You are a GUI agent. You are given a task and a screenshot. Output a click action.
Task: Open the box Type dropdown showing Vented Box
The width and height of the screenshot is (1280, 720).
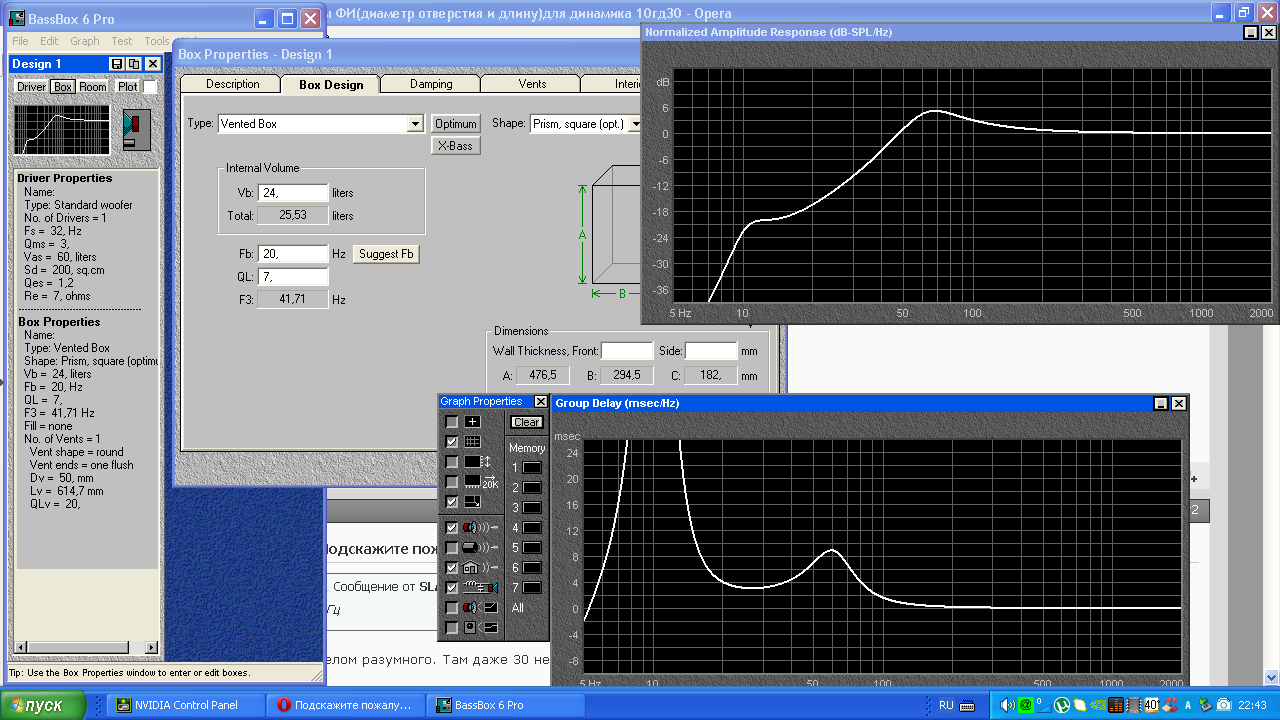pos(415,124)
